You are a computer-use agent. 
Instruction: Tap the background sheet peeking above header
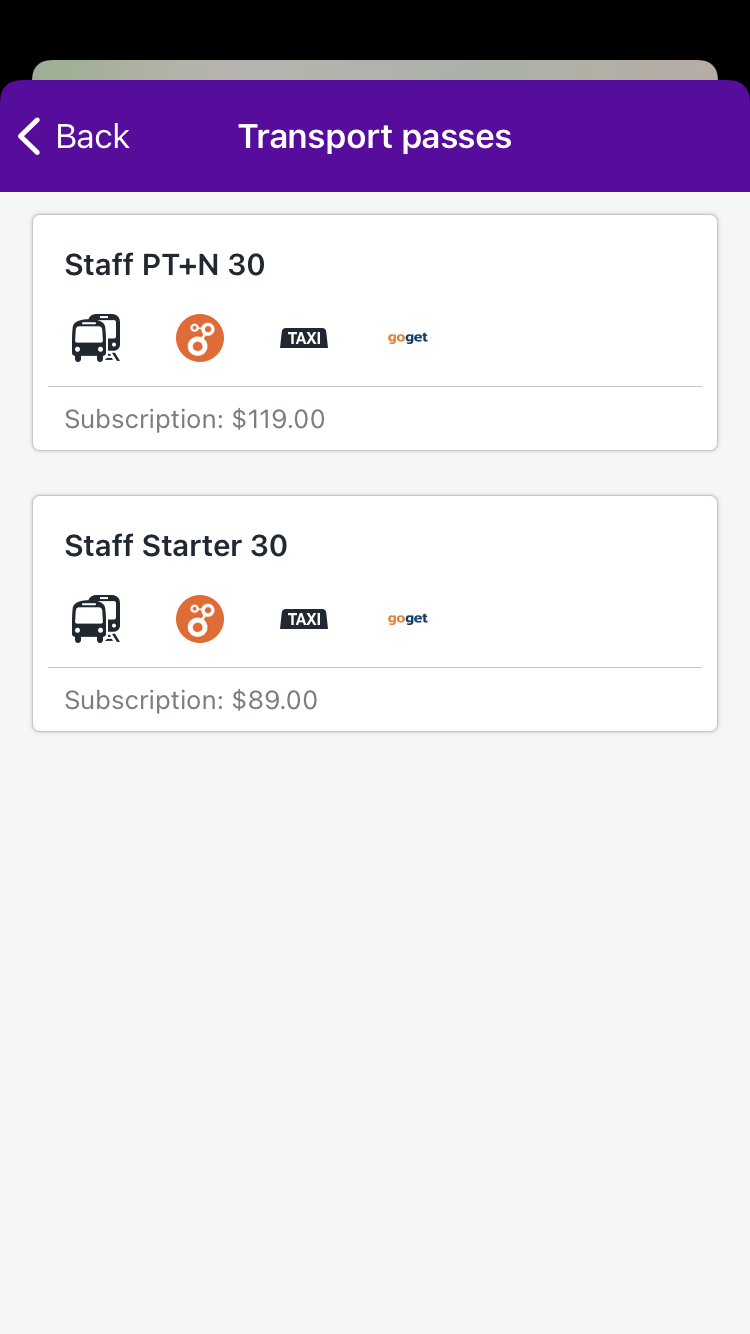tap(375, 69)
